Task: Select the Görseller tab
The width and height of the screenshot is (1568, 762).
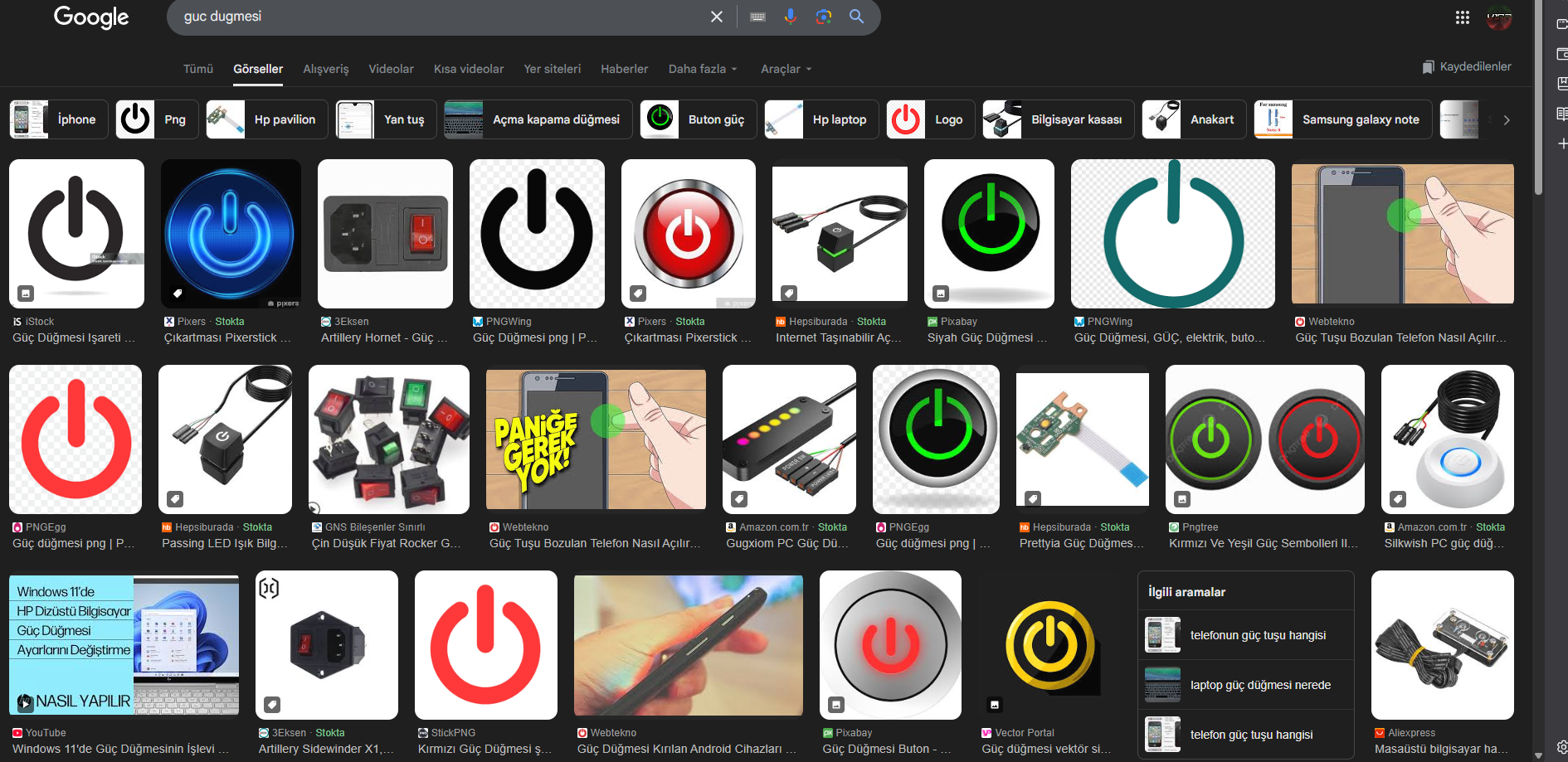Action: pos(258,69)
